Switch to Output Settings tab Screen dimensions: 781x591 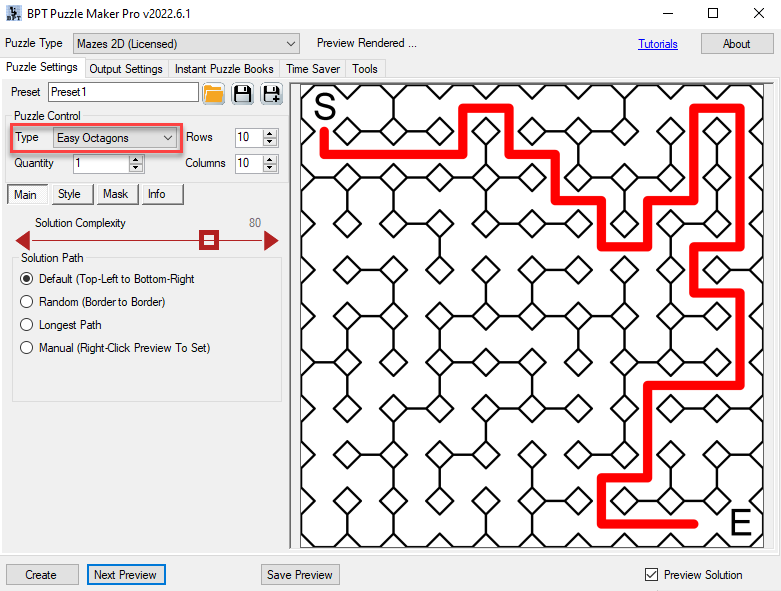(126, 69)
